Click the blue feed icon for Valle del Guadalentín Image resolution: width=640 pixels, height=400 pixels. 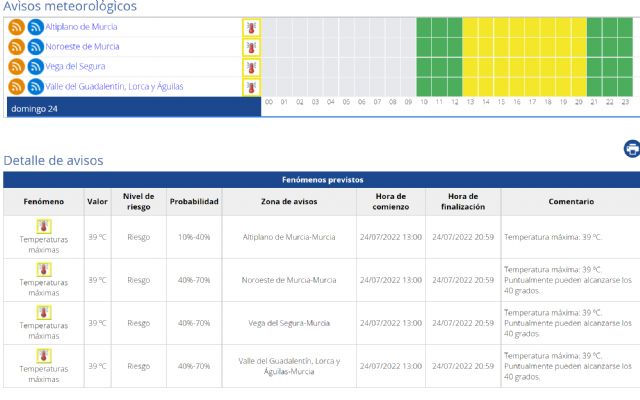click(35, 87)
